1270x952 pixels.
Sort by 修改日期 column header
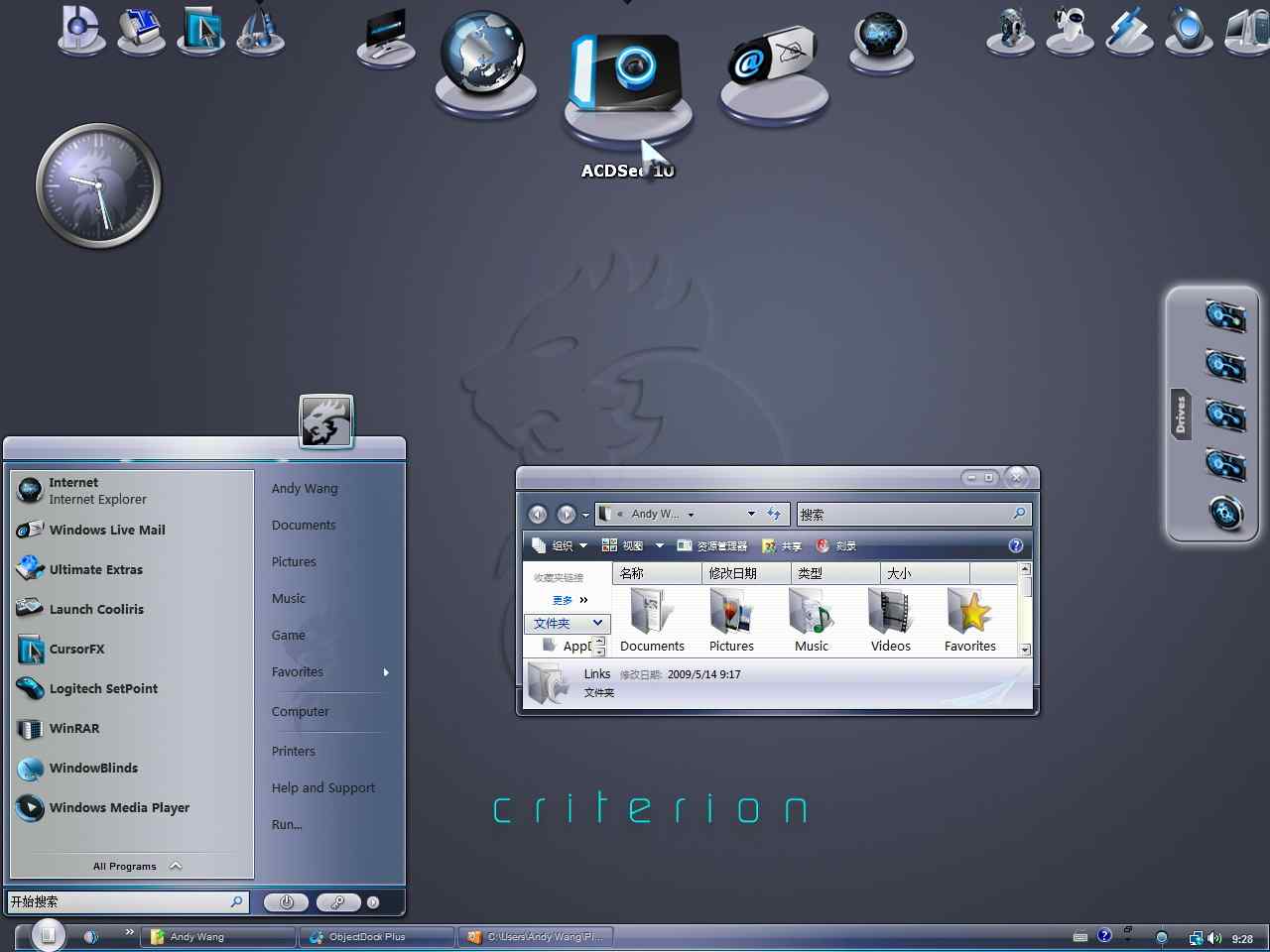pyautogui.click(x=746, y=573)
